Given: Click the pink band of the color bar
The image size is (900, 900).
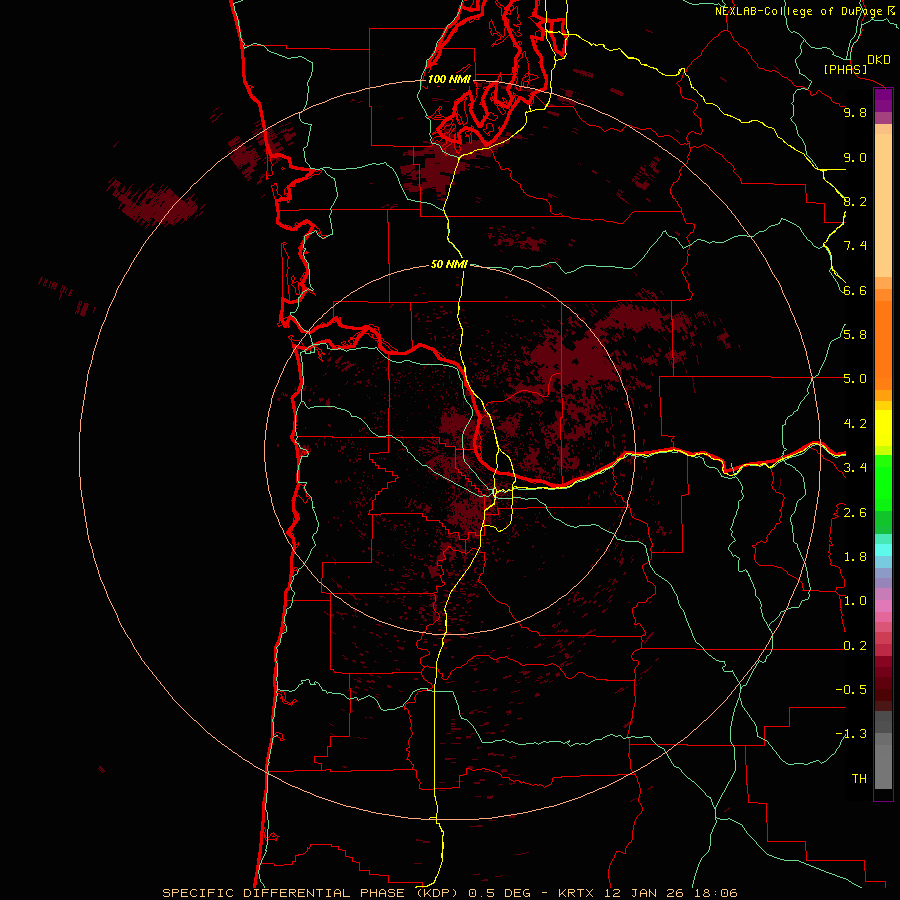Looking at the screenshot, I should point(883,606).
